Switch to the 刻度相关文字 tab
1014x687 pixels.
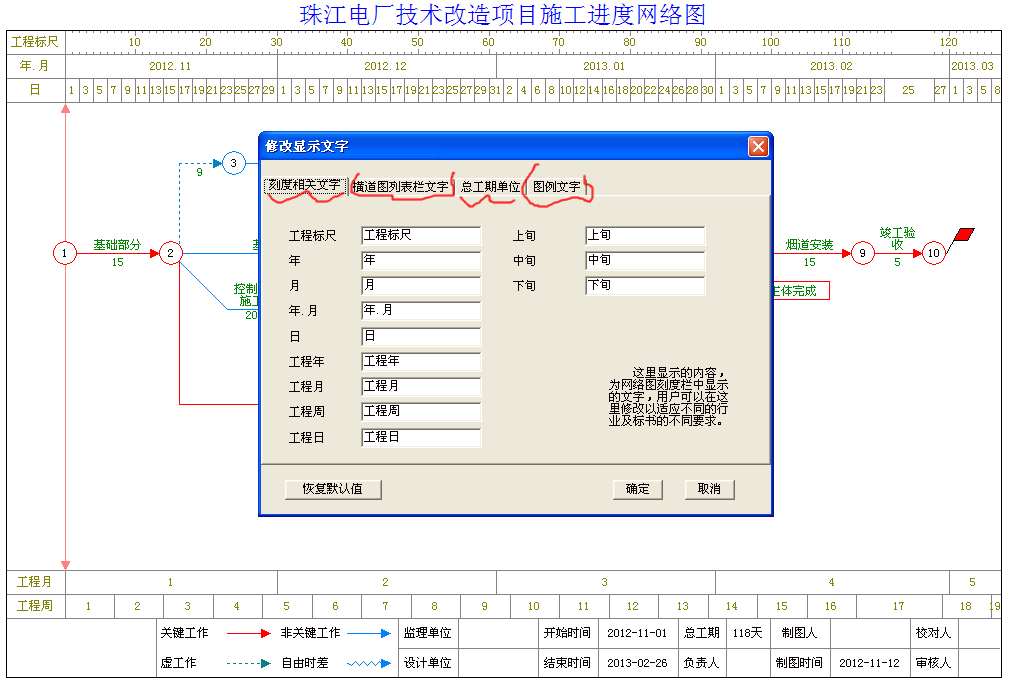click(x=304, y=185)
